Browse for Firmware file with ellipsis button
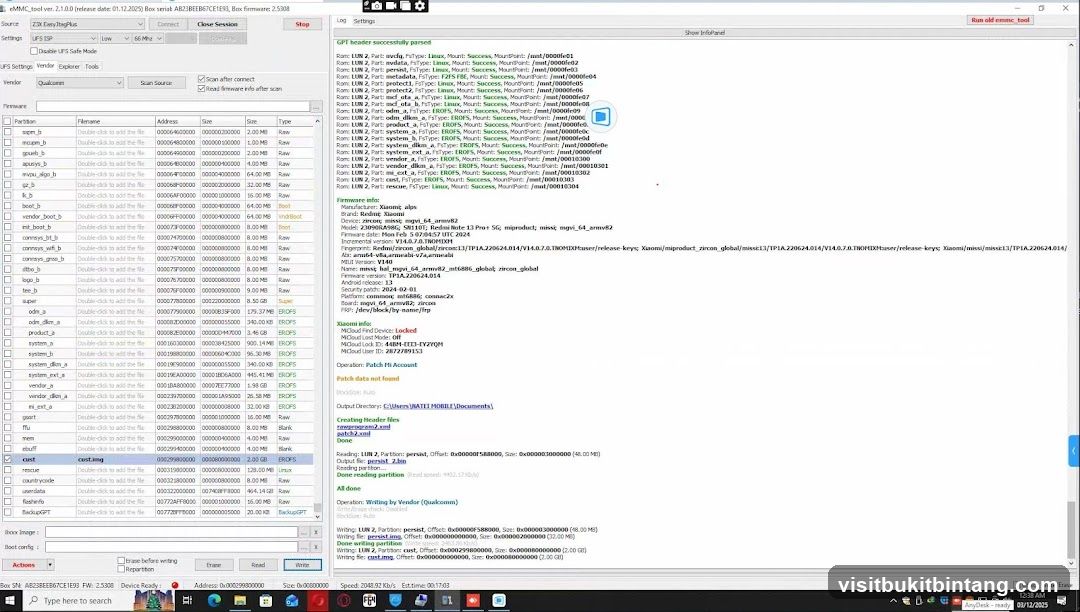The height and width of the screenshot is (612, 1080). (315, 107)
